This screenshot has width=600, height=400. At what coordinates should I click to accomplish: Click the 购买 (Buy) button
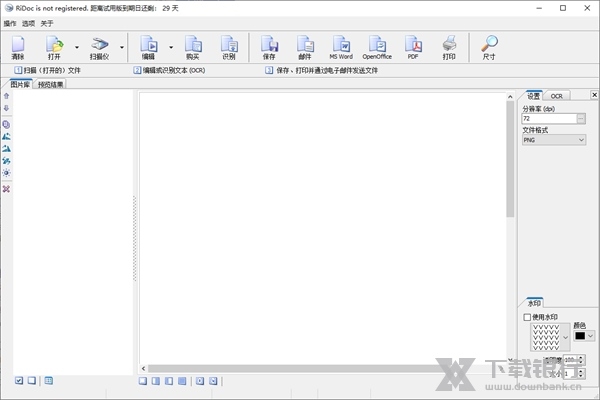192,47
